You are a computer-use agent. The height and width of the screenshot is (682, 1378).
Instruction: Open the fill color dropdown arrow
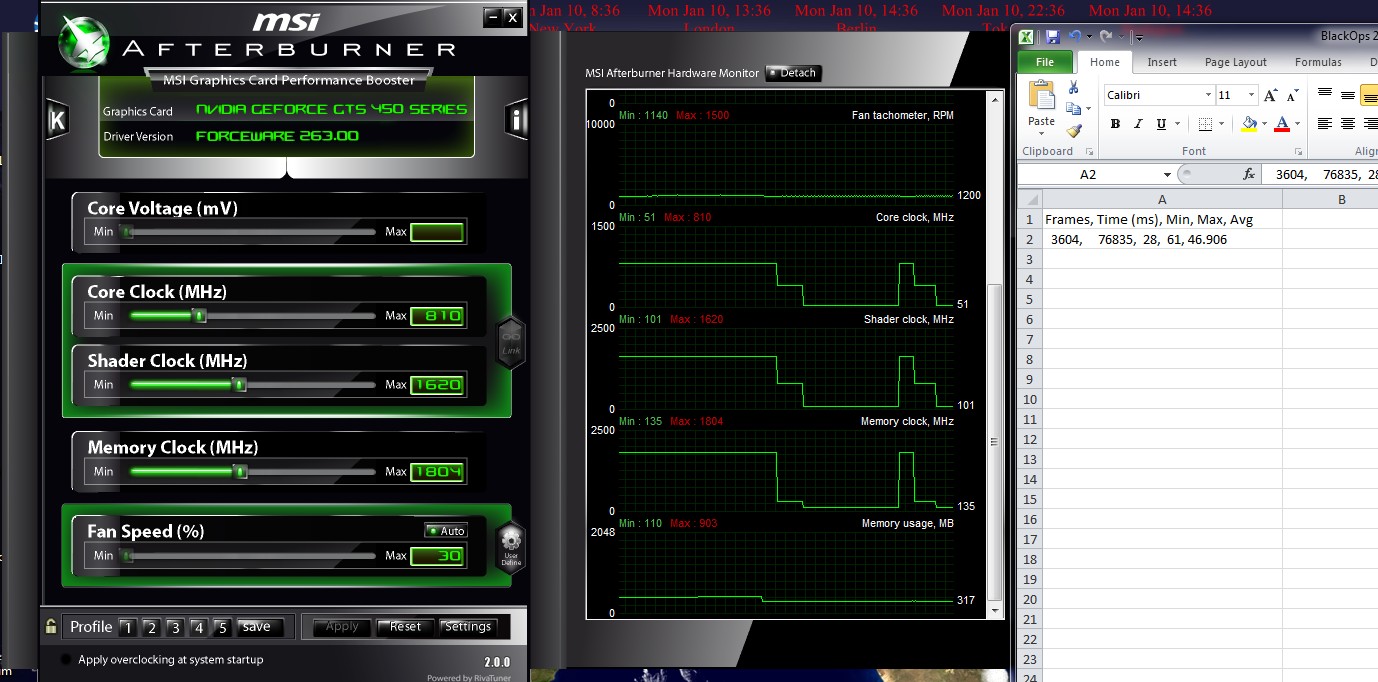coord(1263,125)
